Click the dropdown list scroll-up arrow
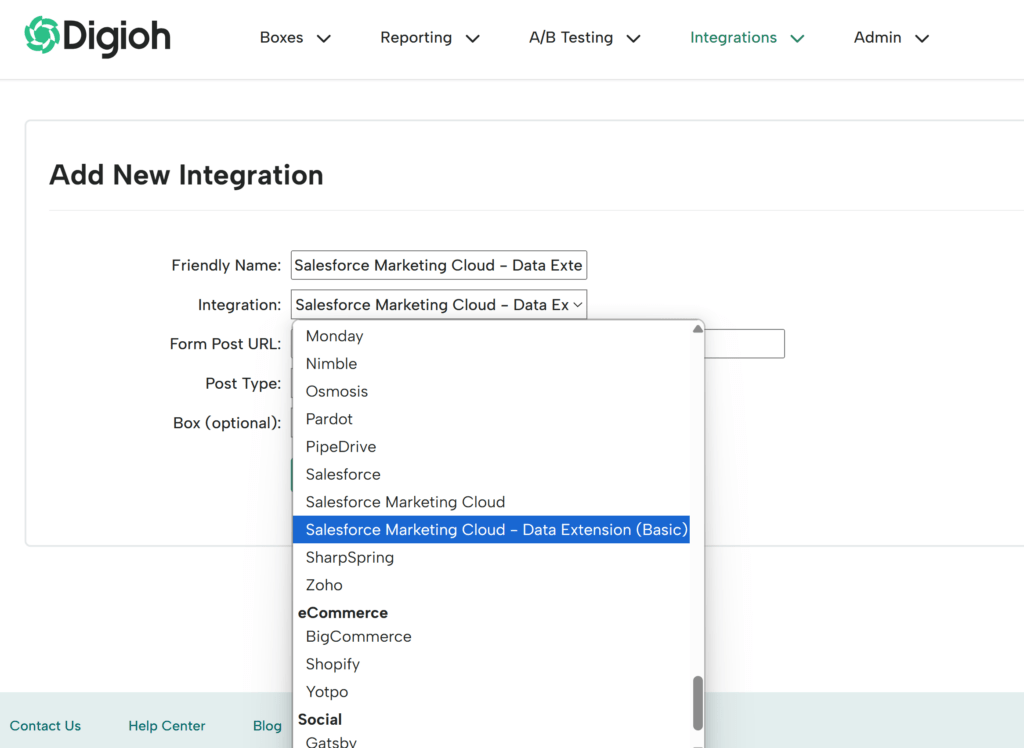Viewport: 1024px width, 748px height. tap(697, 329)
